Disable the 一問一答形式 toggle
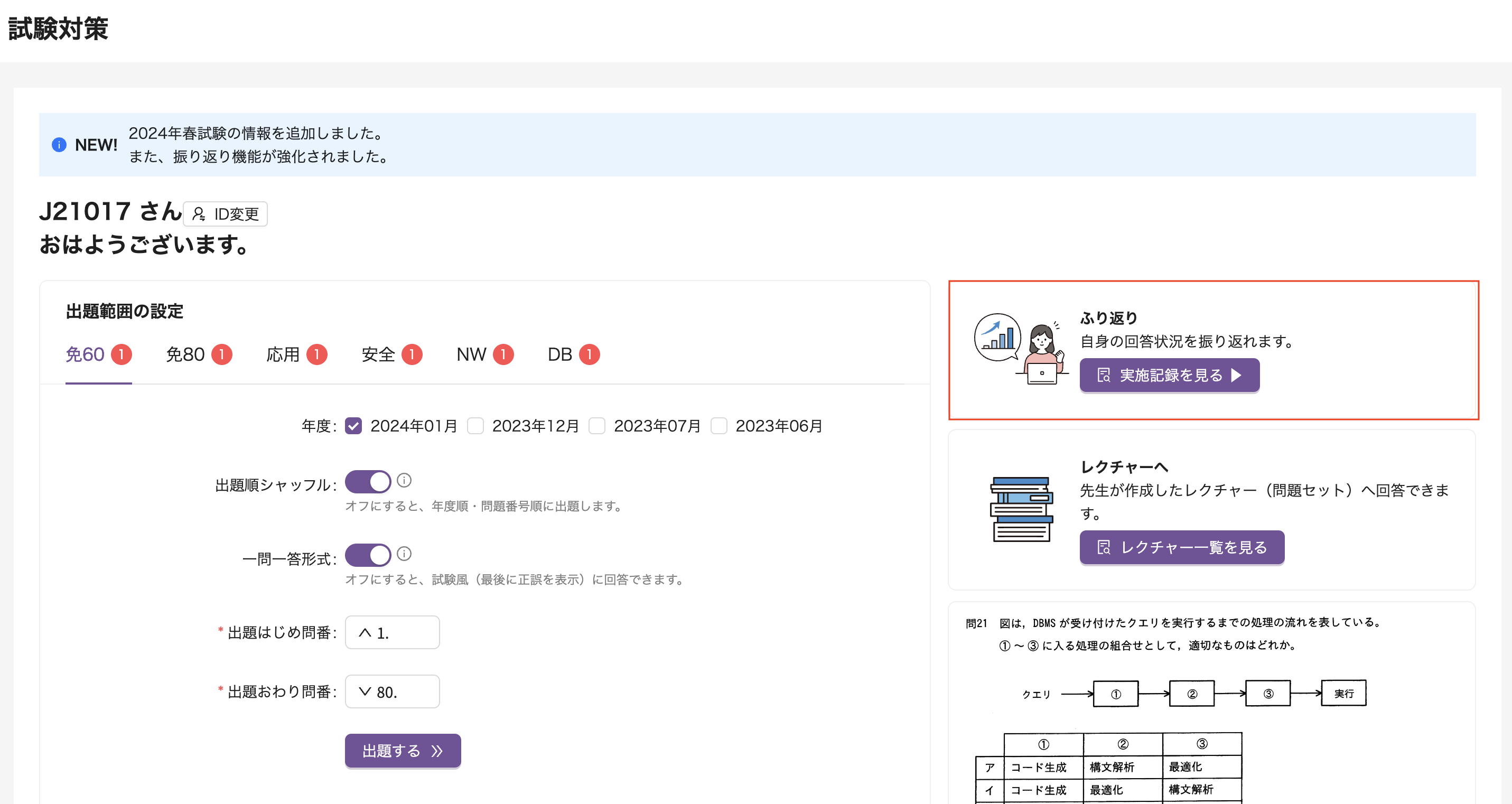The height and width of the screenshot is (804, 1512). (368, 554)
